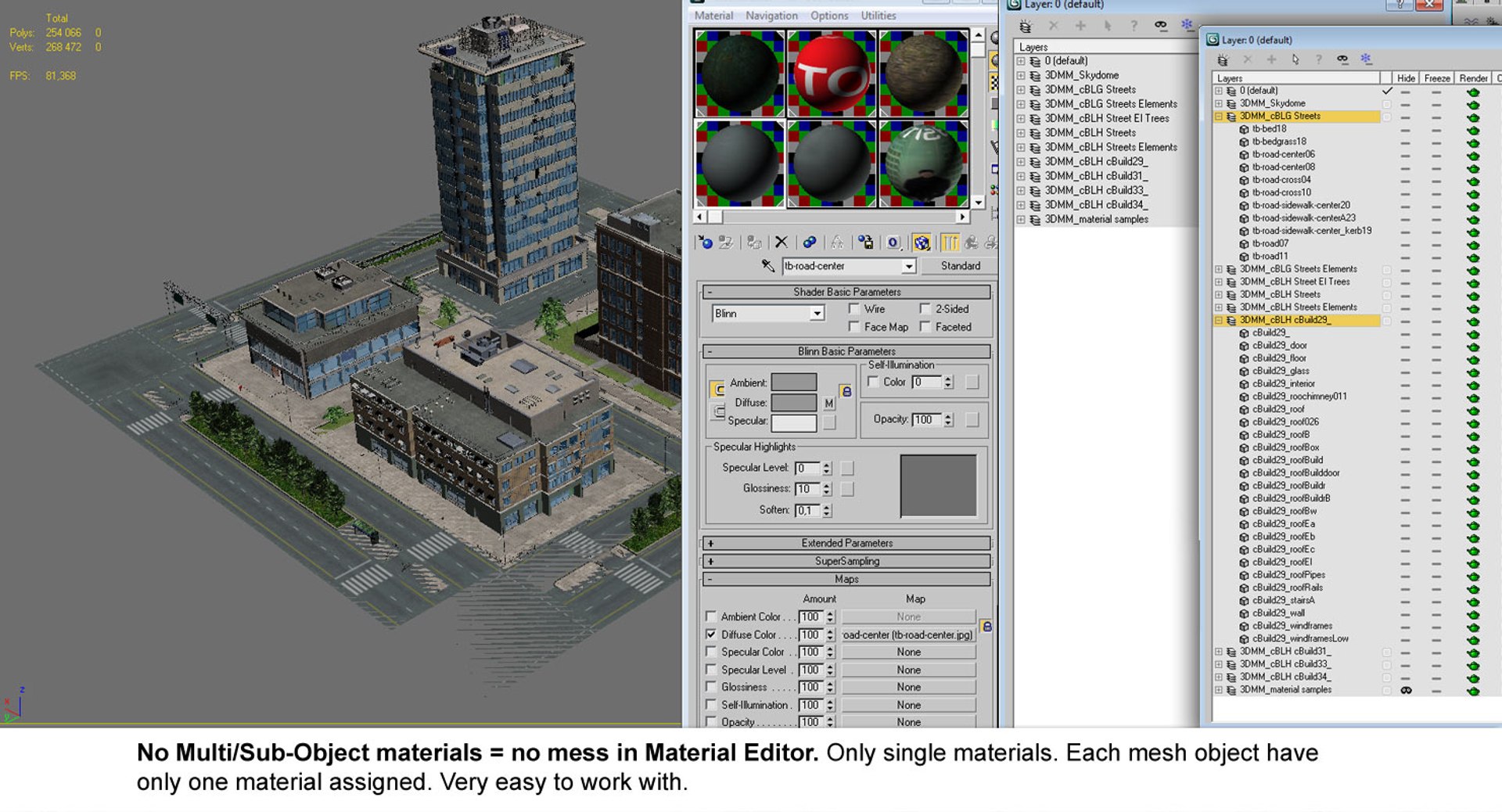Click Make Unique two-spheres icon
Viewport: 1502px width, 812px height.
(810, 243)
